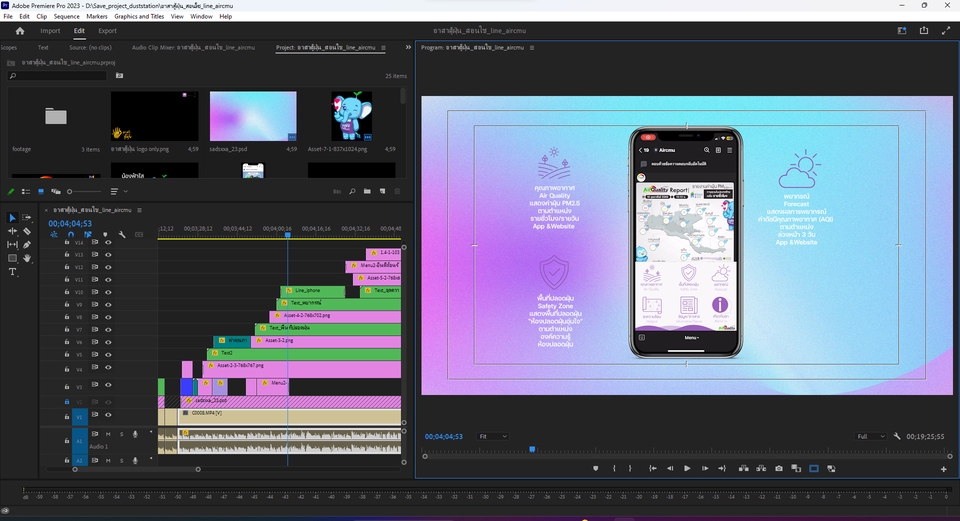Select the Slip tool
This screenshot has height=521, width=960.
click(x=12, y=245)
